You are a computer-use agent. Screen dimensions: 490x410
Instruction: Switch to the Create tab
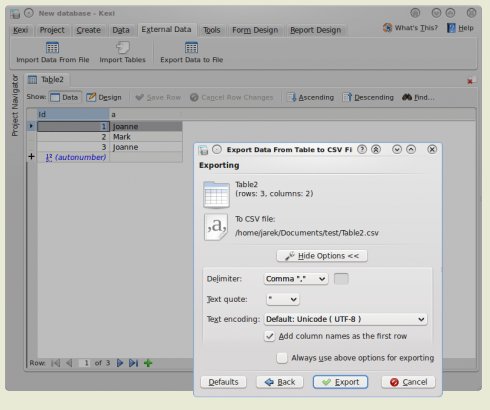(88, 30)
